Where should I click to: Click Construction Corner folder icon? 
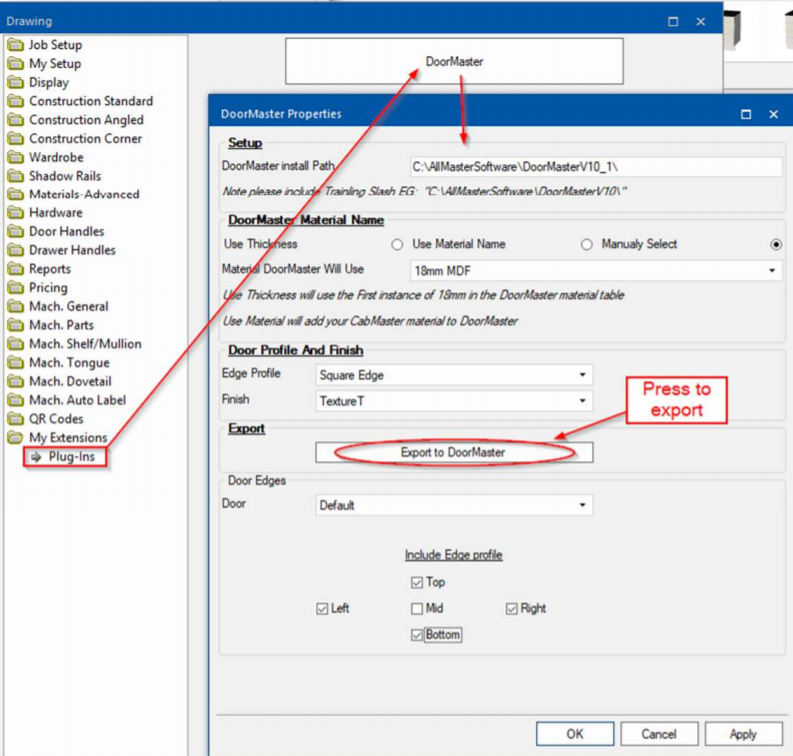click(x=16, y=139)
